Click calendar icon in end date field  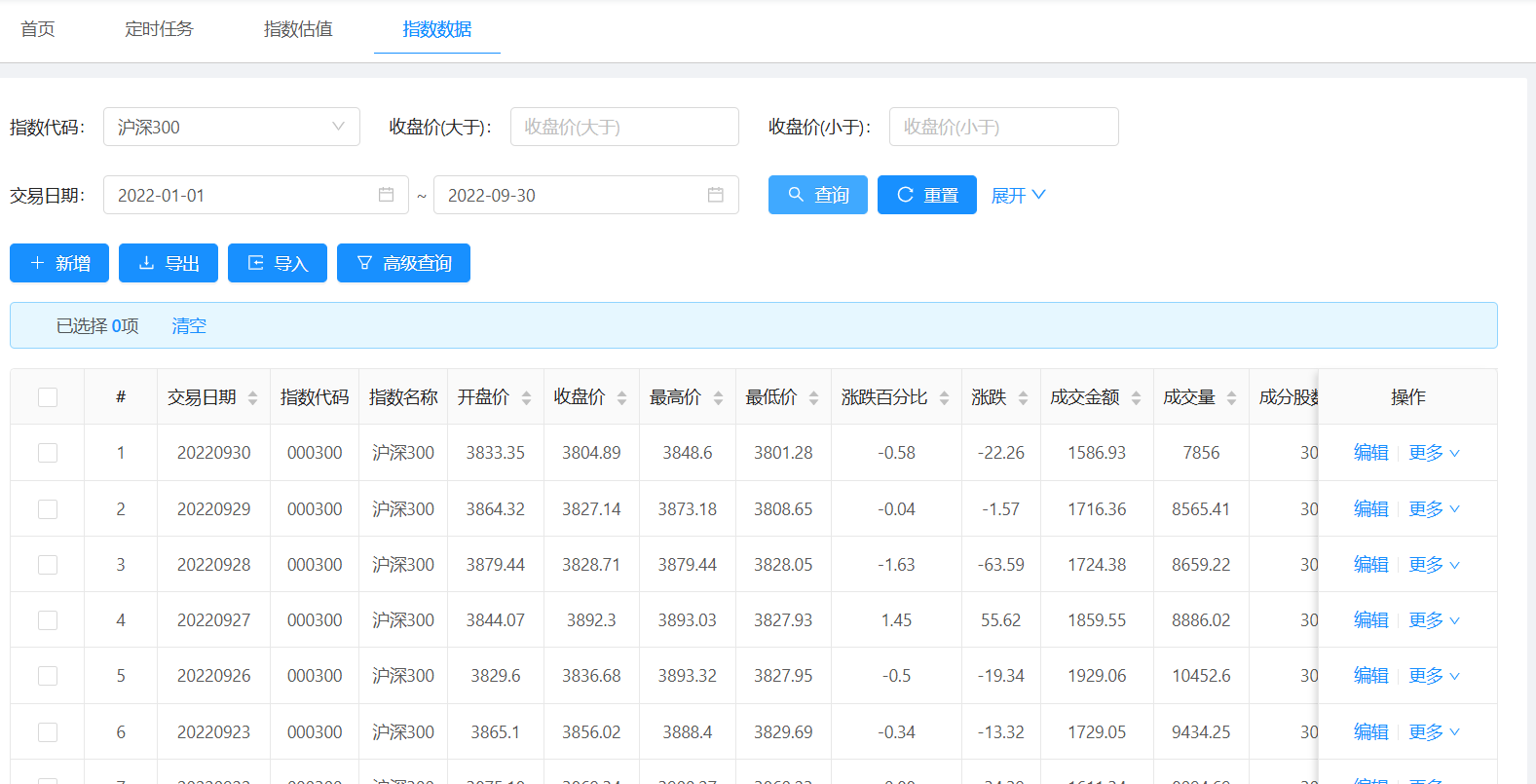[x=715, y=195]
